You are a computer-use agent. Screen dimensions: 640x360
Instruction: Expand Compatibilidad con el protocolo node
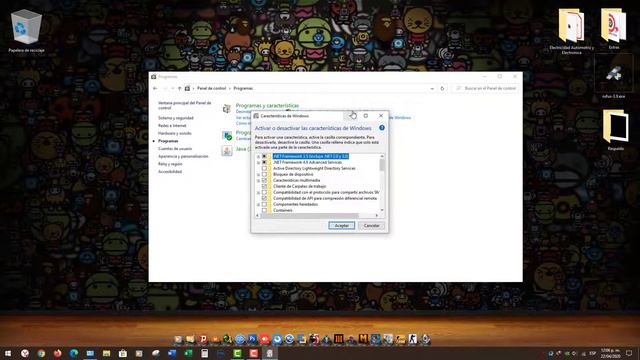pyautogui.click(x=258, y=192)
